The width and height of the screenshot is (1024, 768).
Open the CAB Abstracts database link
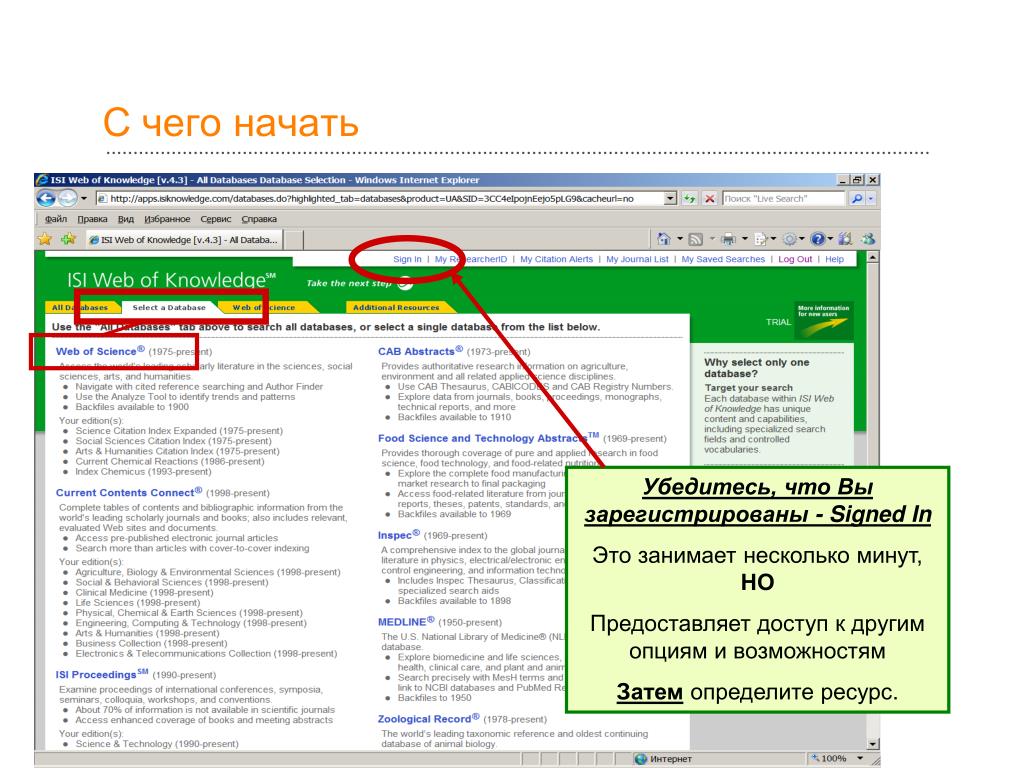[x=420, y=351]
